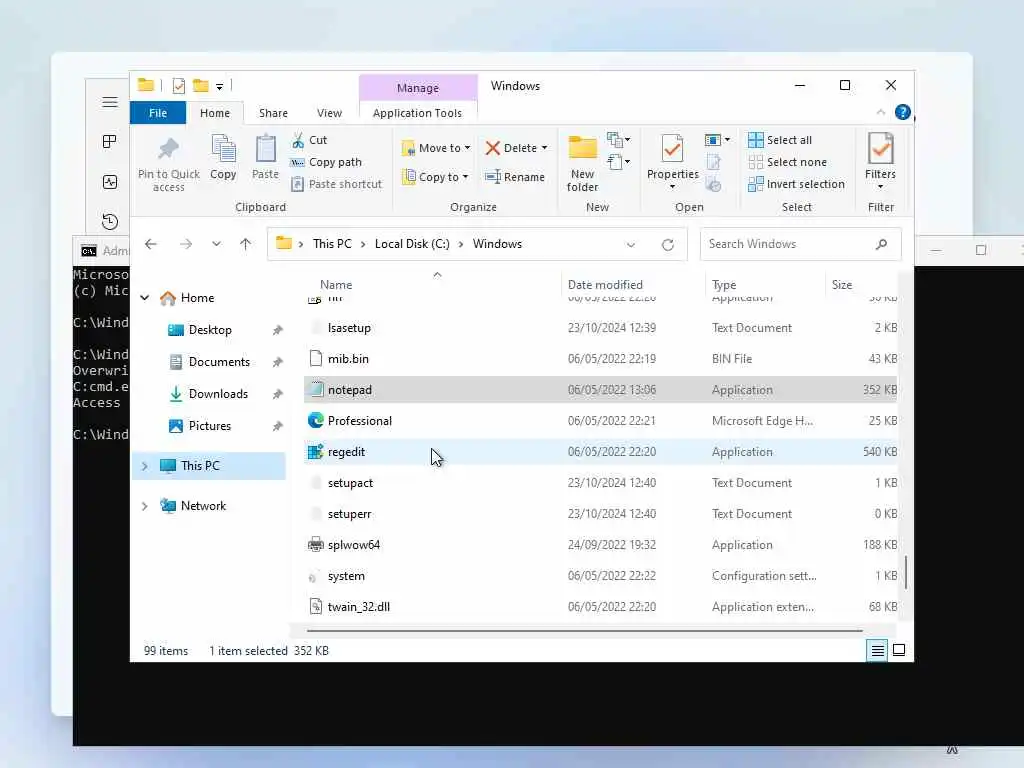
Task: Collapse the Home tree node
Action: [145, 298]
